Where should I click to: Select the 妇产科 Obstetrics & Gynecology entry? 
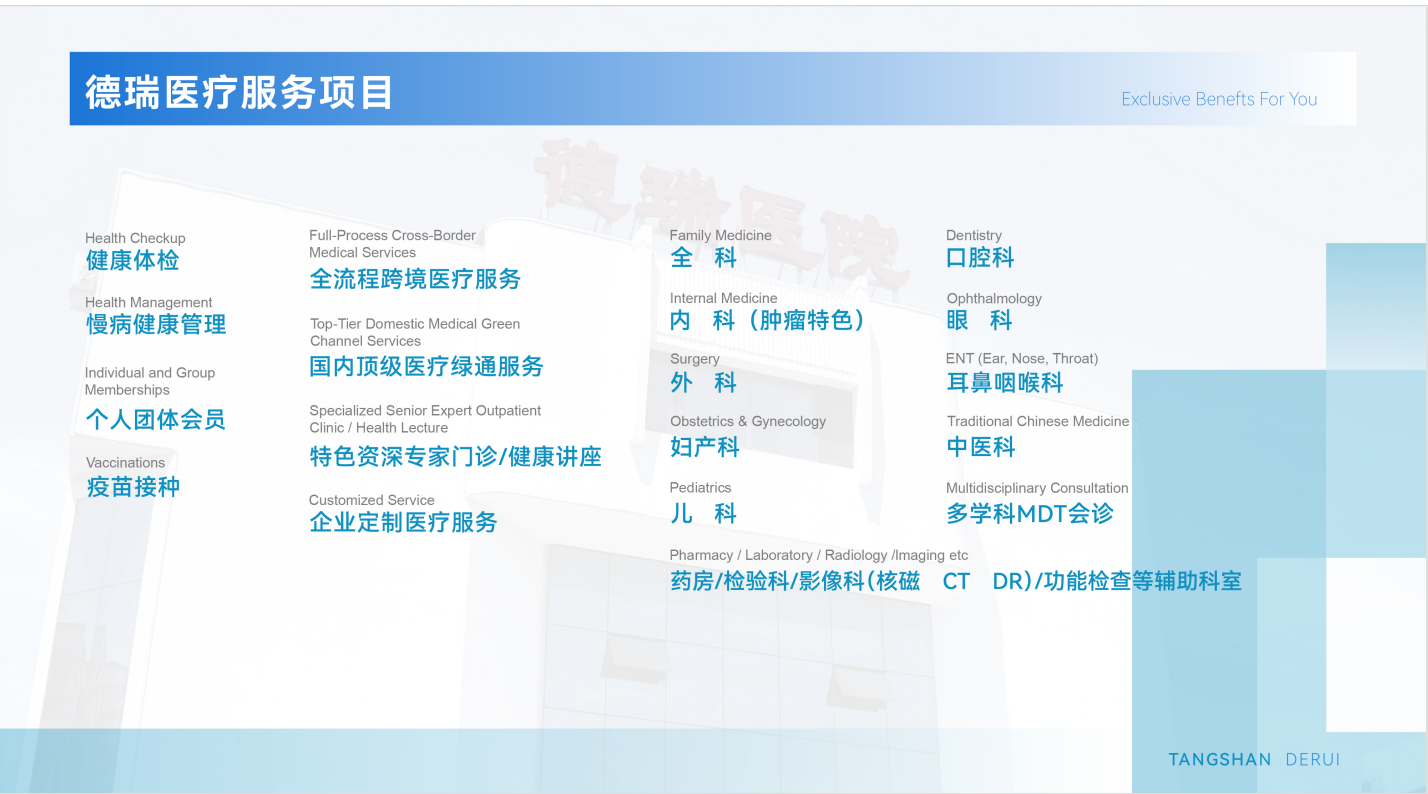click(x=704, y=447)
